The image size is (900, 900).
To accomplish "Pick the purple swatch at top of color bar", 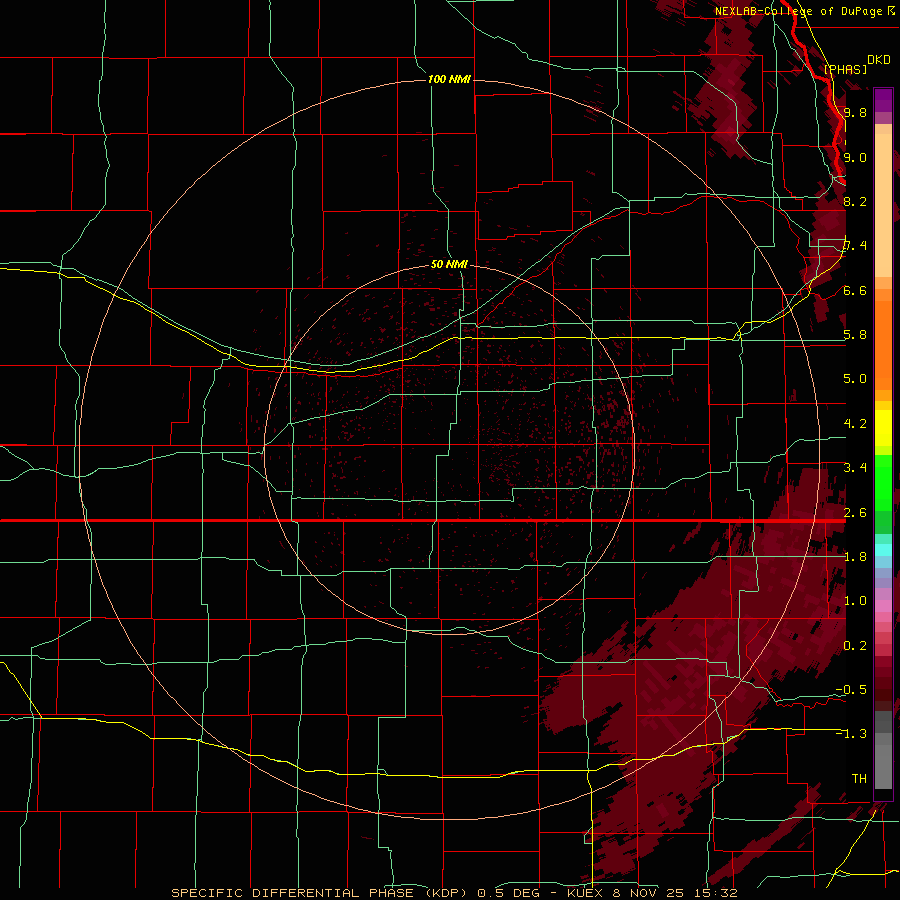I will coord(883,100).
